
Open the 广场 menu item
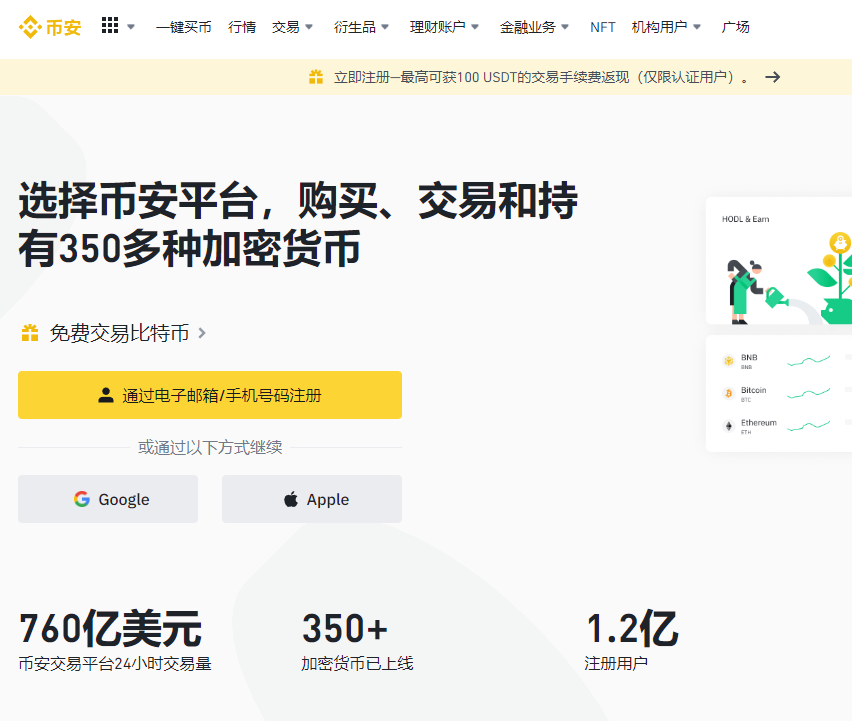pyautogui.click(x=736, y=27)
